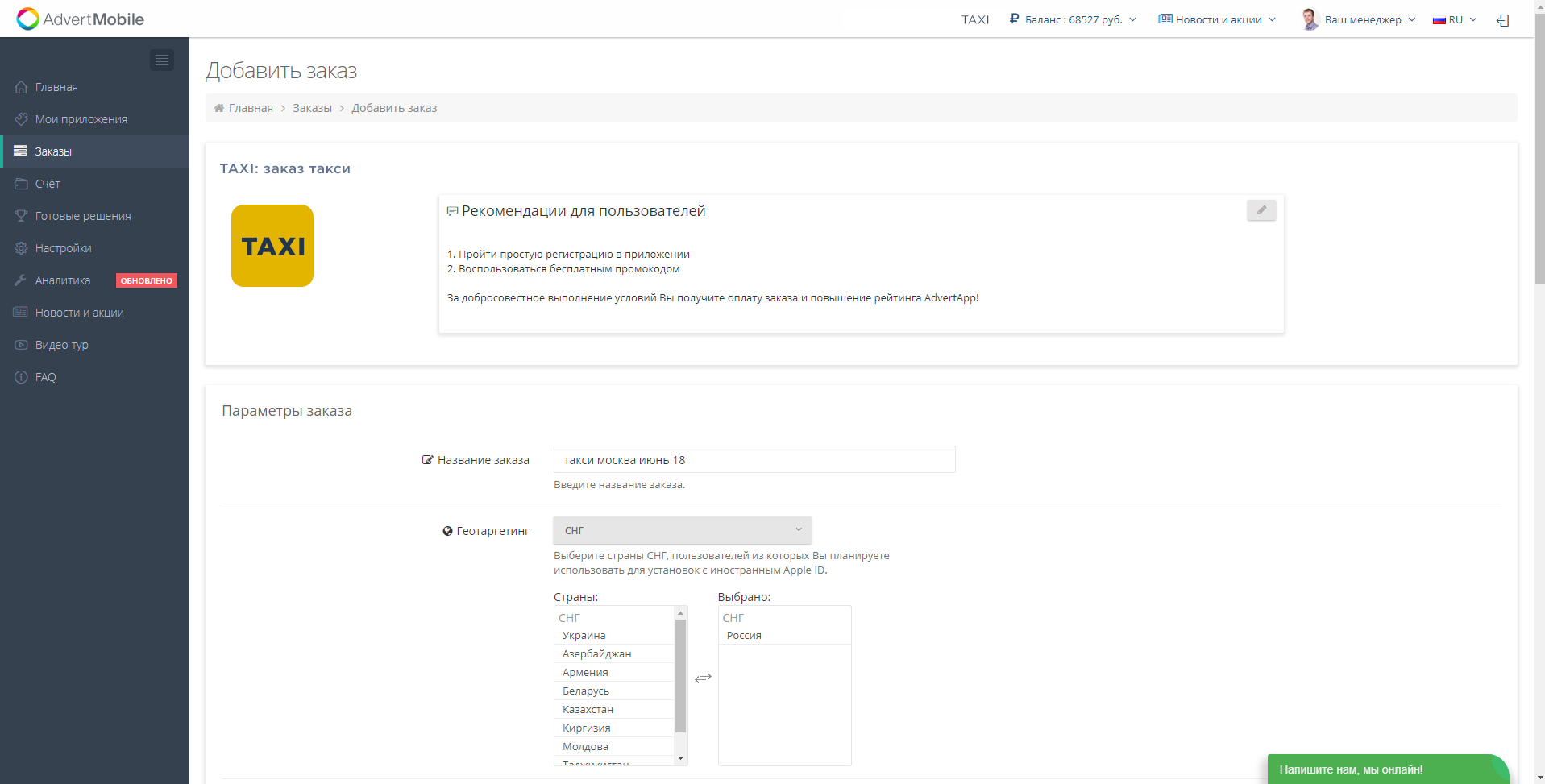
Task: Open the online chat widget
Action: tap(1388, 769)
